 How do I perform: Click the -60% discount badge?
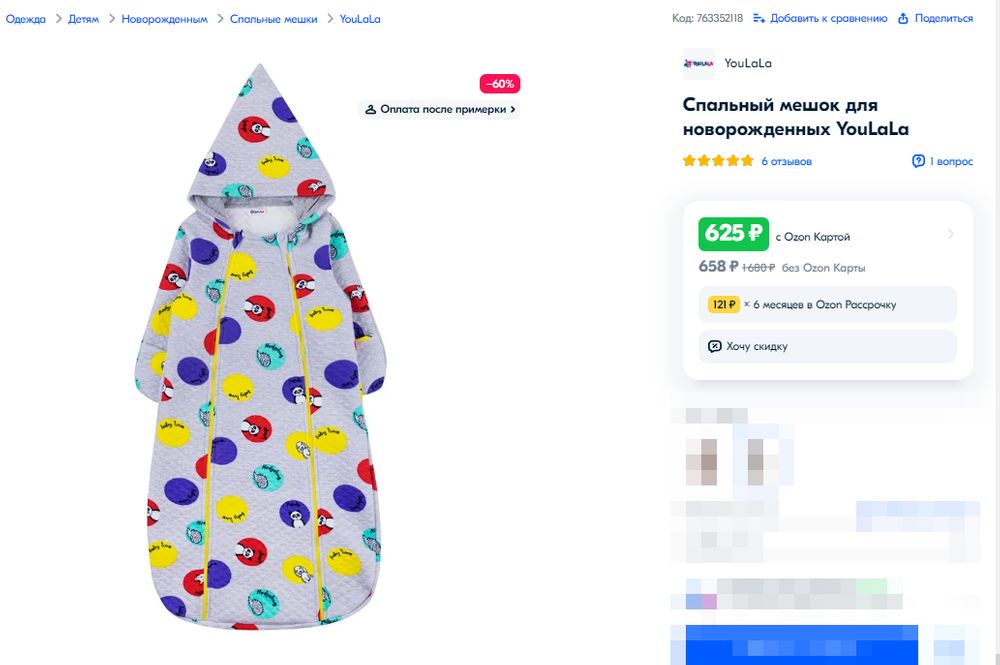[x=500, y=84]
